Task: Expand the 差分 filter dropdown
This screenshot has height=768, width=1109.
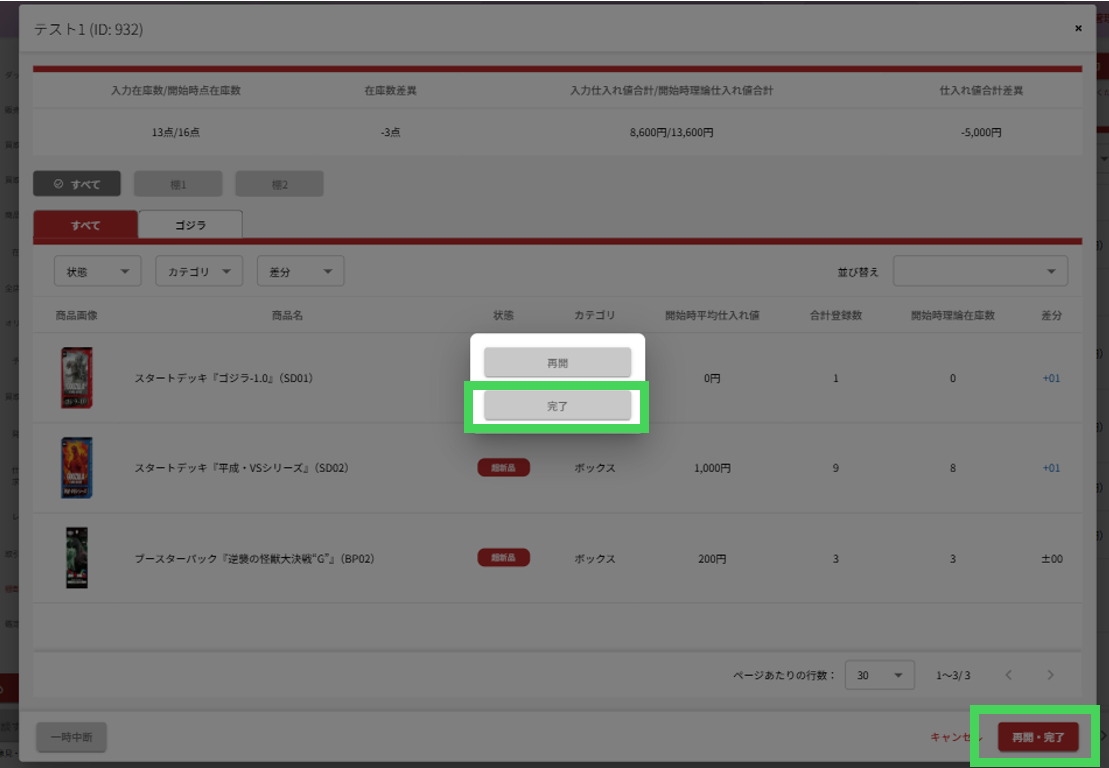Action: click(300, 271)
